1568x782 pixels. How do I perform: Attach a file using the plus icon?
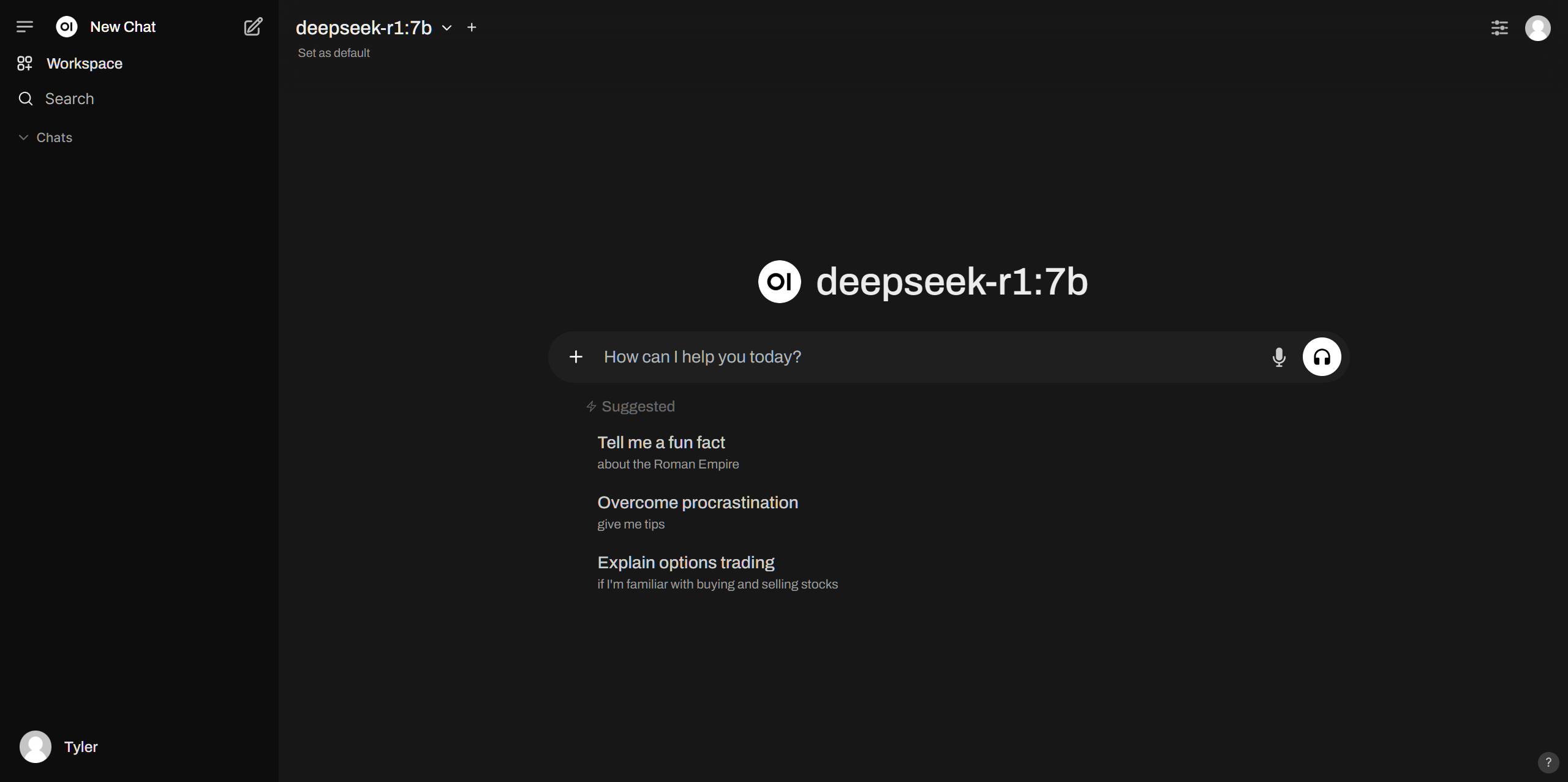point(576,356)
